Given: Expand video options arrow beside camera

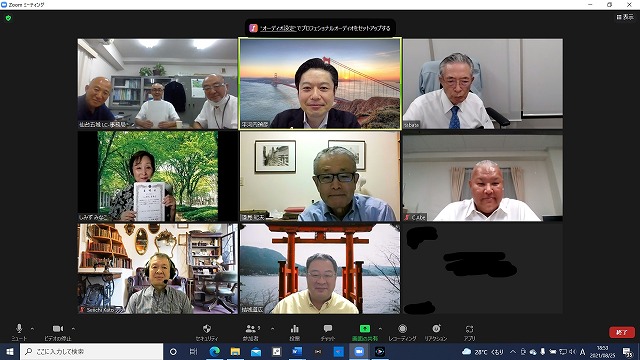Looking at the screenshot, I should [73, 329].
